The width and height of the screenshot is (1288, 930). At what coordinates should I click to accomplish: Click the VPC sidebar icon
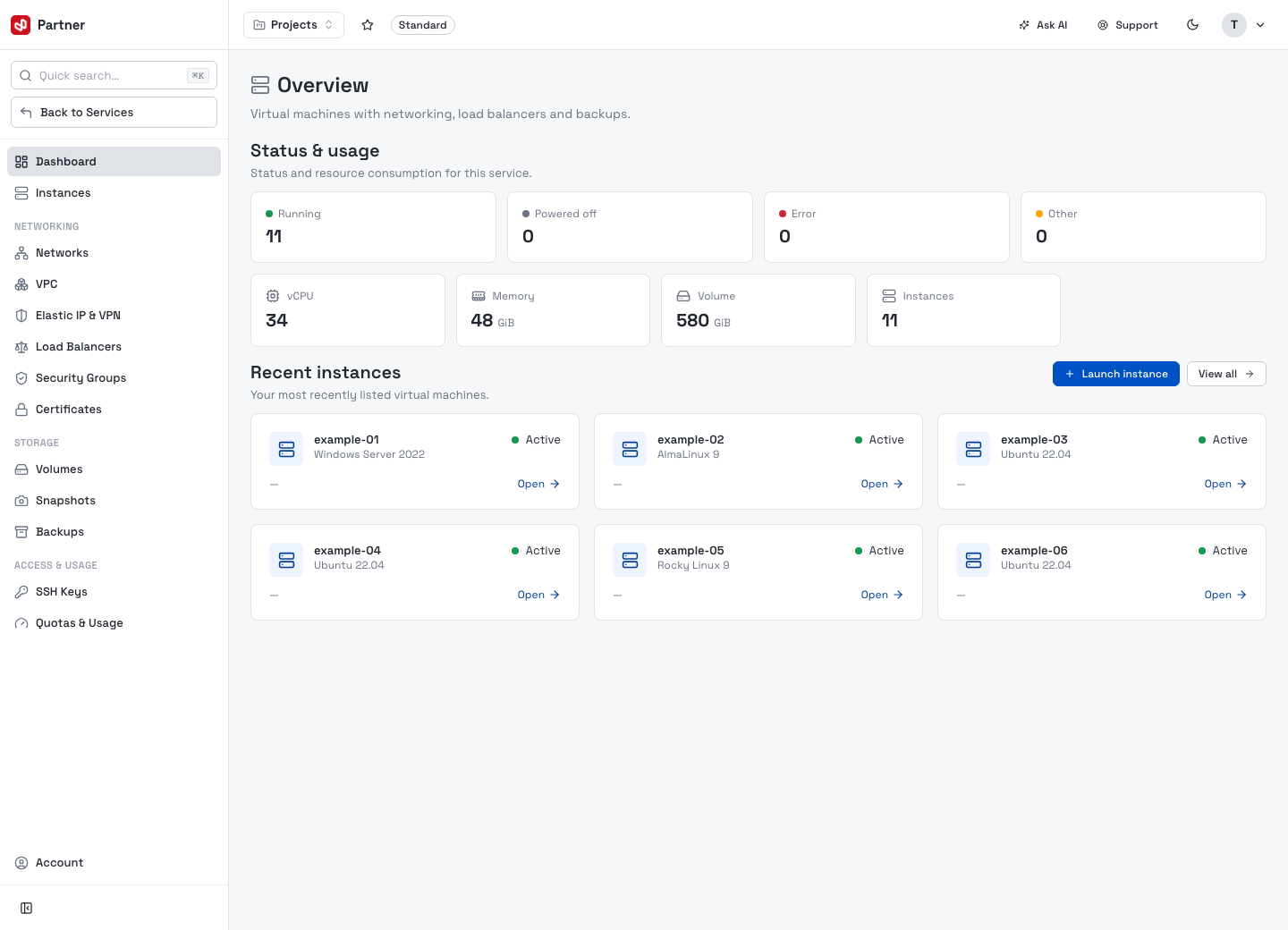(21, 284)
